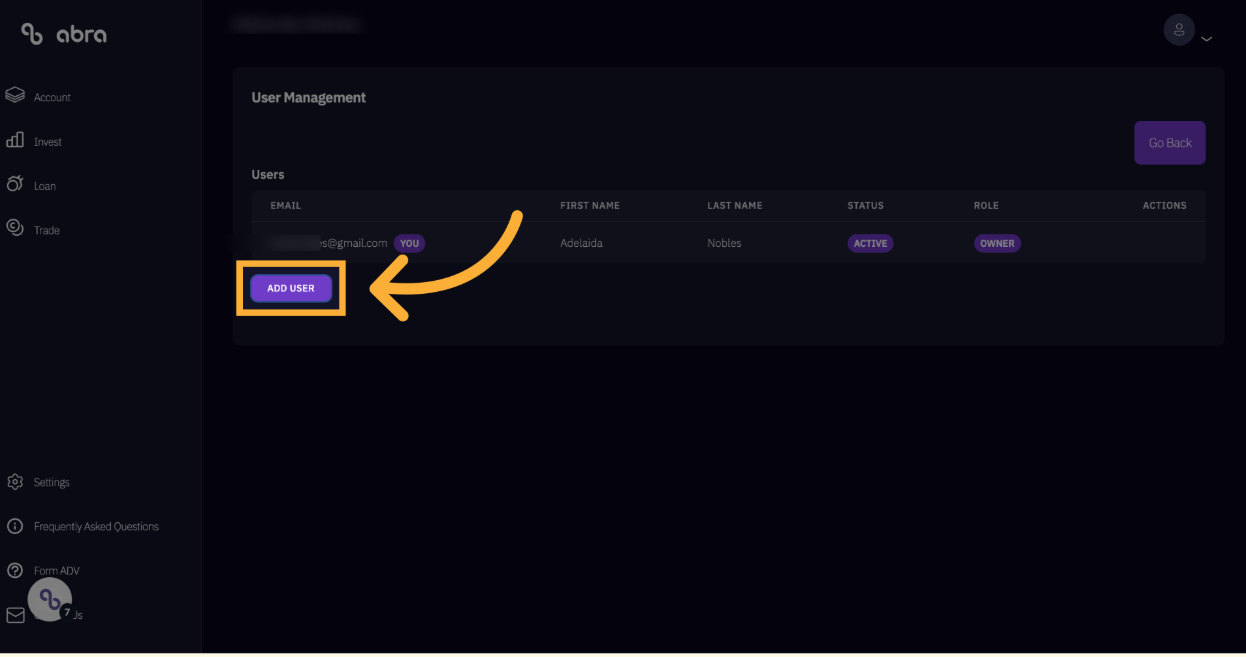This screenshot has height=657, width=1246.
Task: Click the EMAIL column header
Action: pos(285,205)
